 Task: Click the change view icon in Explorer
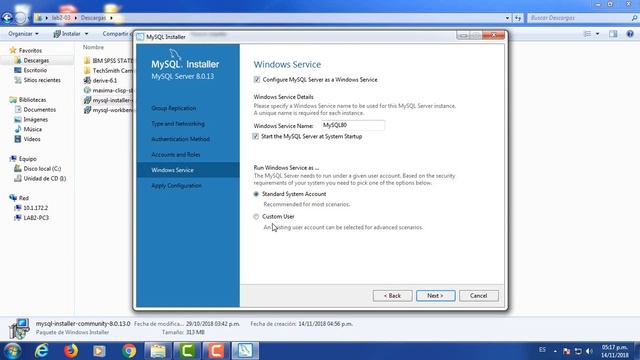[587, 34]
